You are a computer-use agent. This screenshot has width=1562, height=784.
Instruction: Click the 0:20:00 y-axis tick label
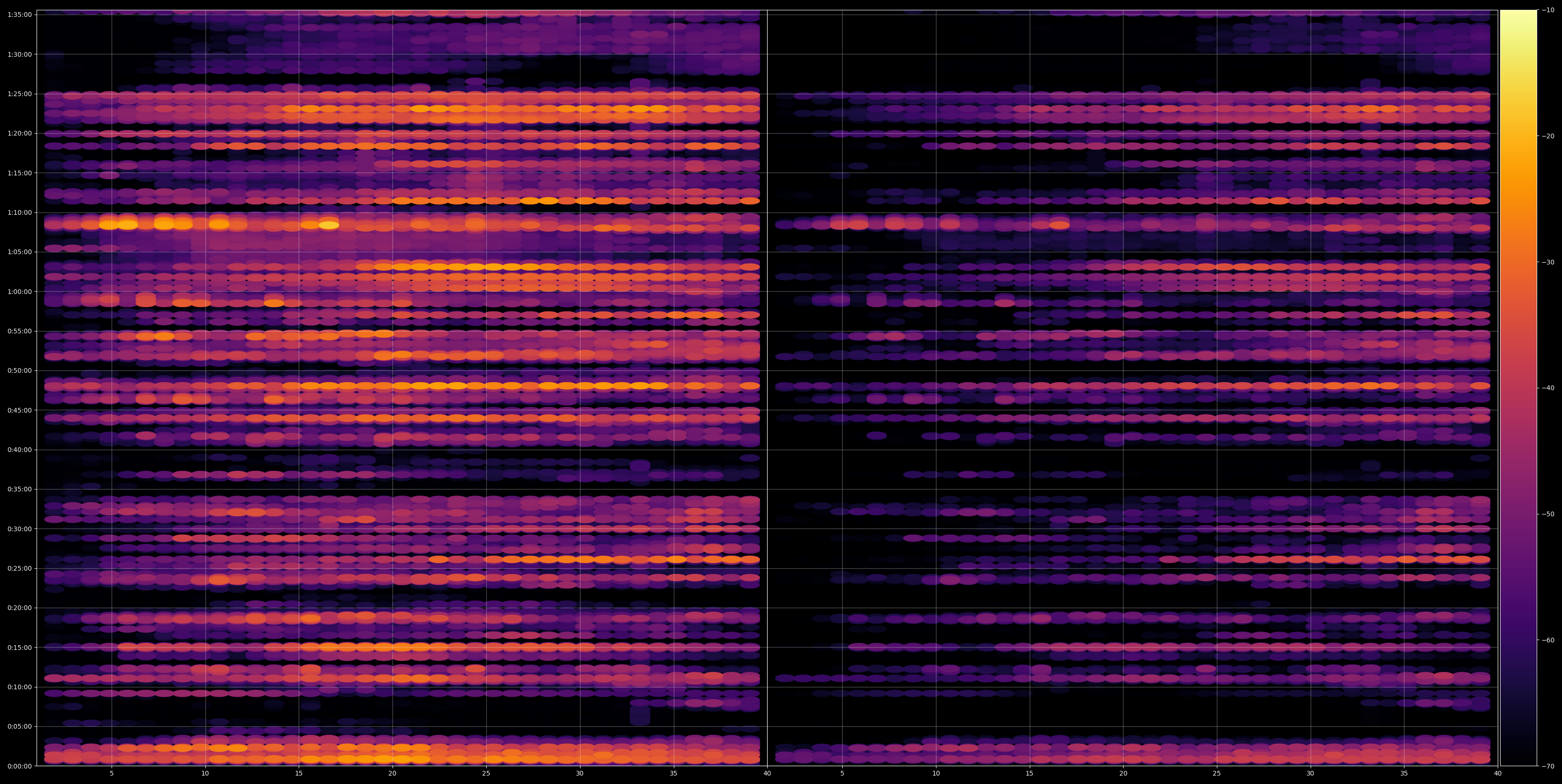click(x=19, y=608)
